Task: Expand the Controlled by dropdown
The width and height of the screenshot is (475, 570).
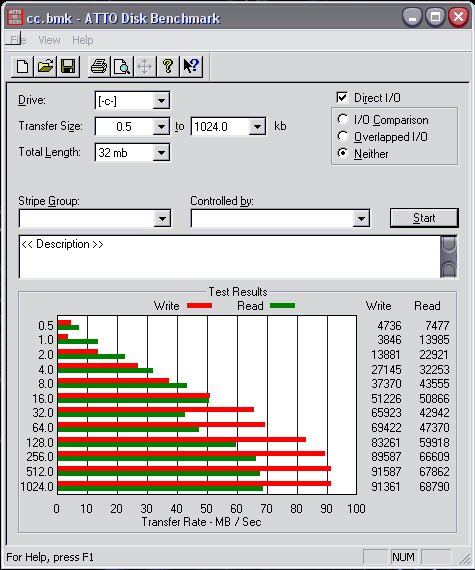Action: 361,218
